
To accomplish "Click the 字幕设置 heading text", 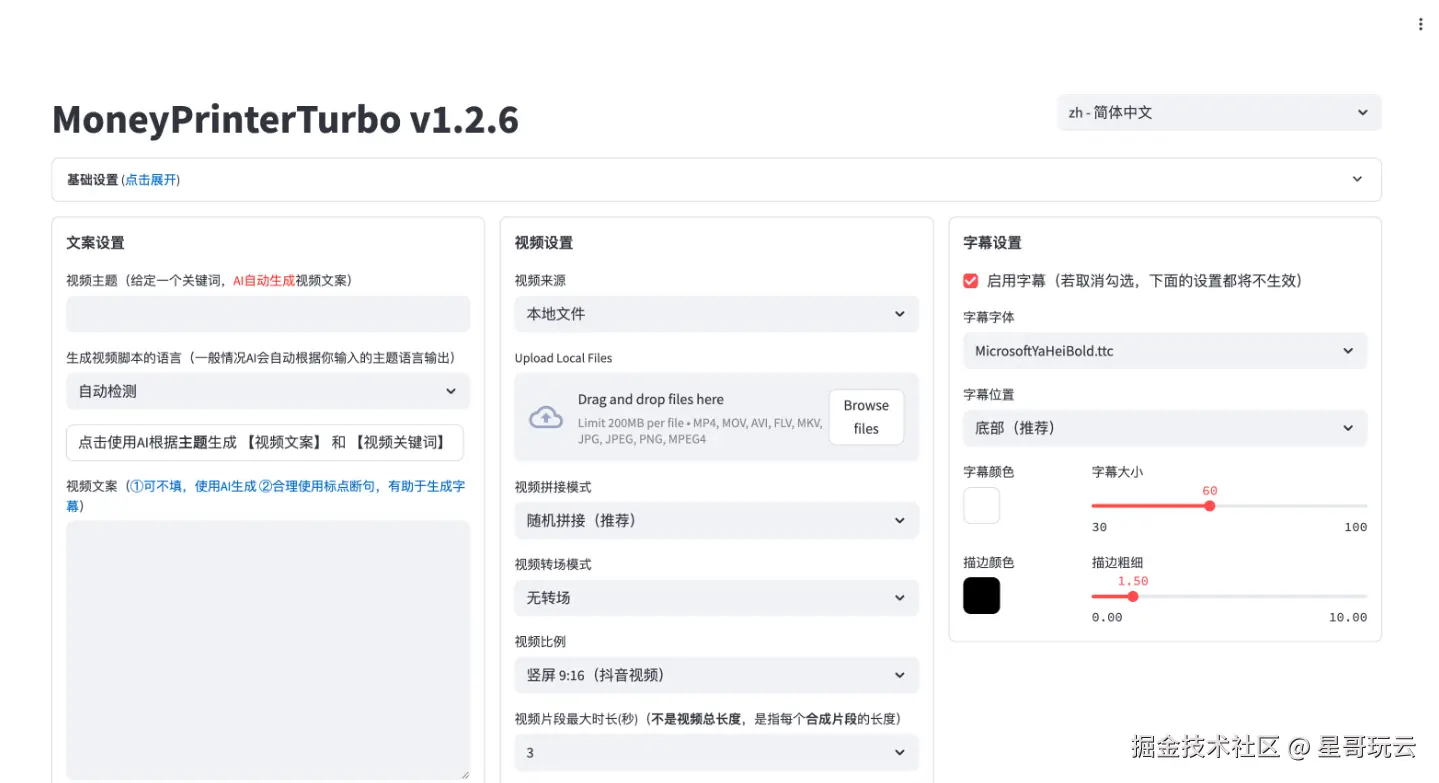I will pyautogui.click(x=992, y=243).
